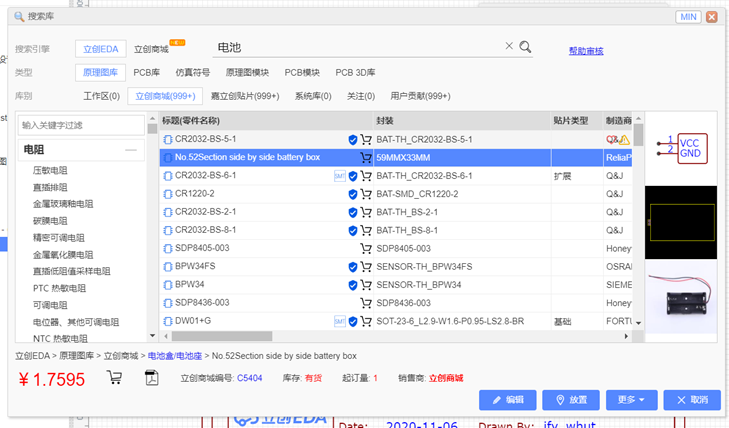Select the 立创商城(999+) library category
The width and height of the screenshot is (729, 428).
pyautogui.click(x=165, y=96)
